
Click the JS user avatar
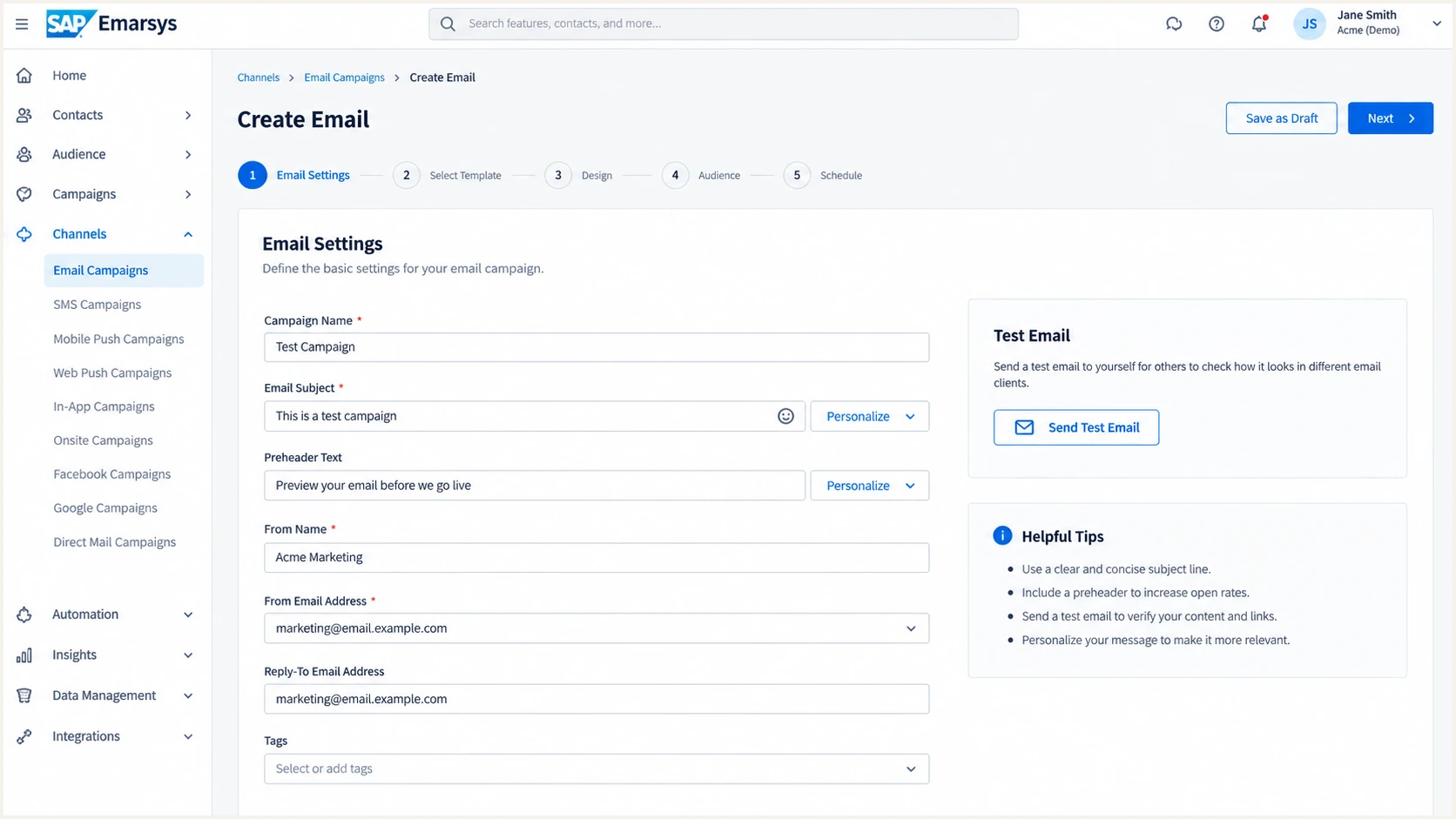pyautogui.click(x=1309, y=24)
